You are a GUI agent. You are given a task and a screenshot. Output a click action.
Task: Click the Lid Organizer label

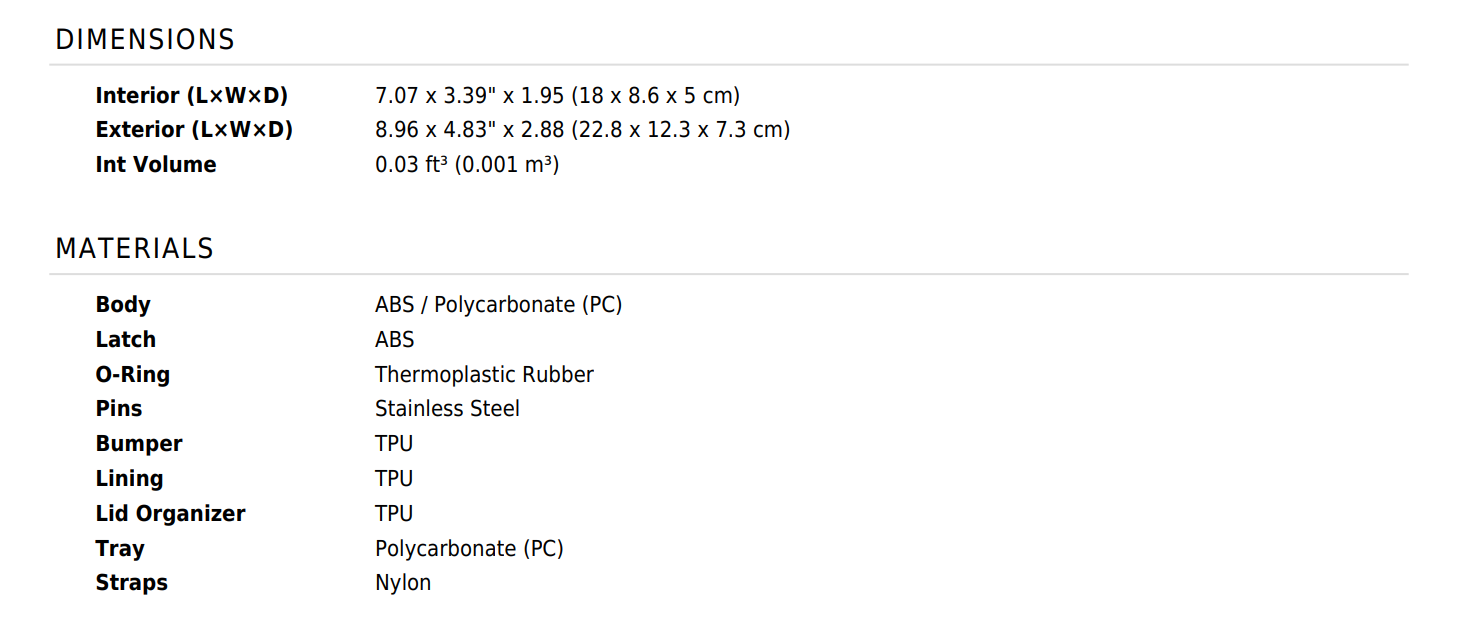(170, 514)
